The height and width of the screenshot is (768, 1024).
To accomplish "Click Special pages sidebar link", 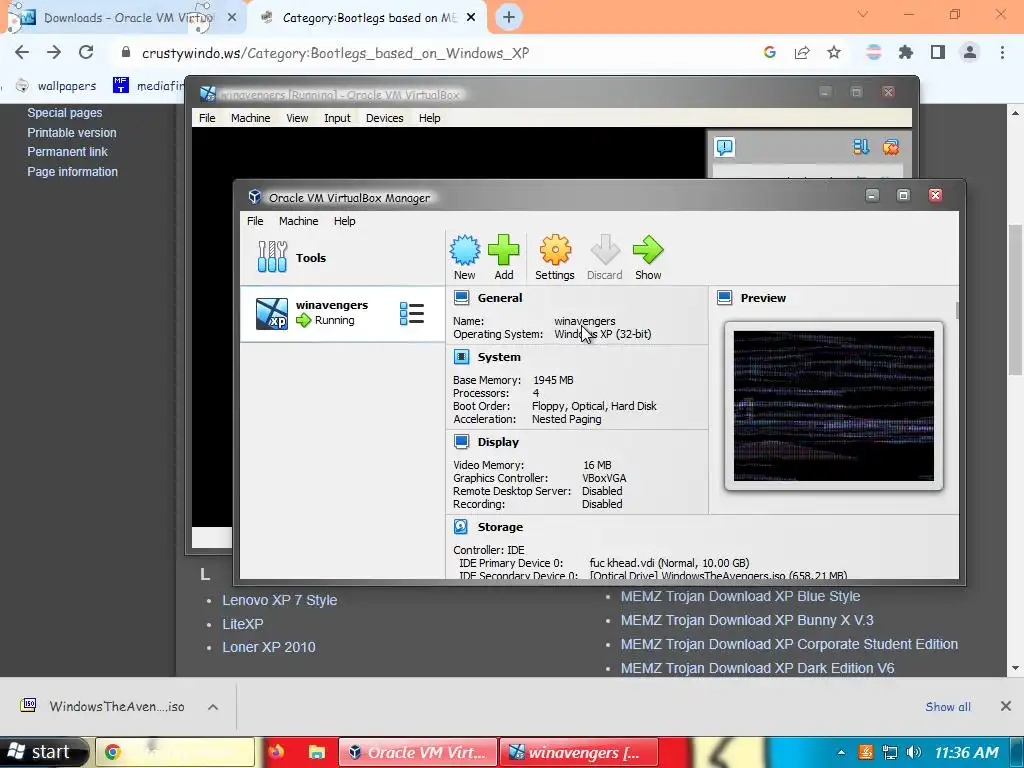I will [65, 112].
